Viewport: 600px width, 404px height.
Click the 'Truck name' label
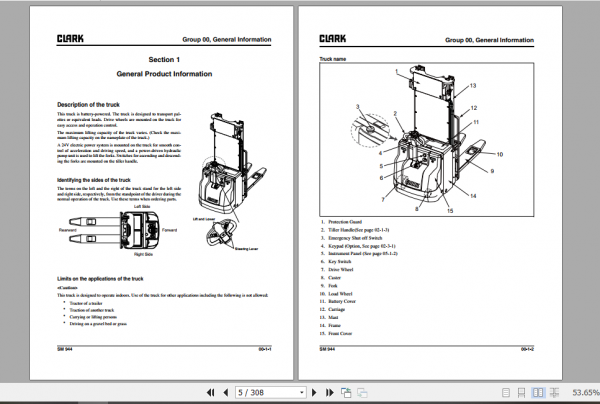[x=333, y=59]
